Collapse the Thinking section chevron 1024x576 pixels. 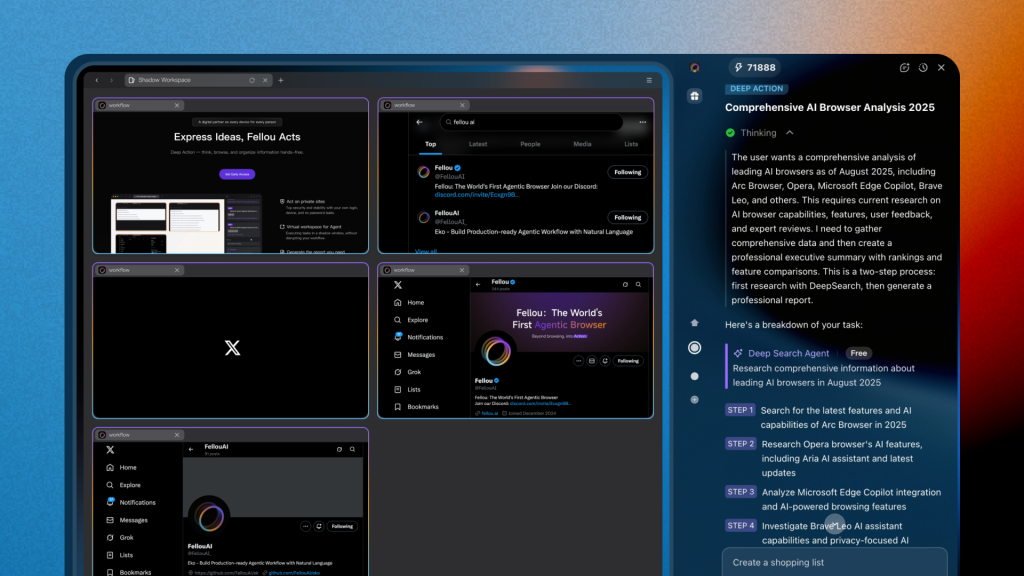coord(789,133)
